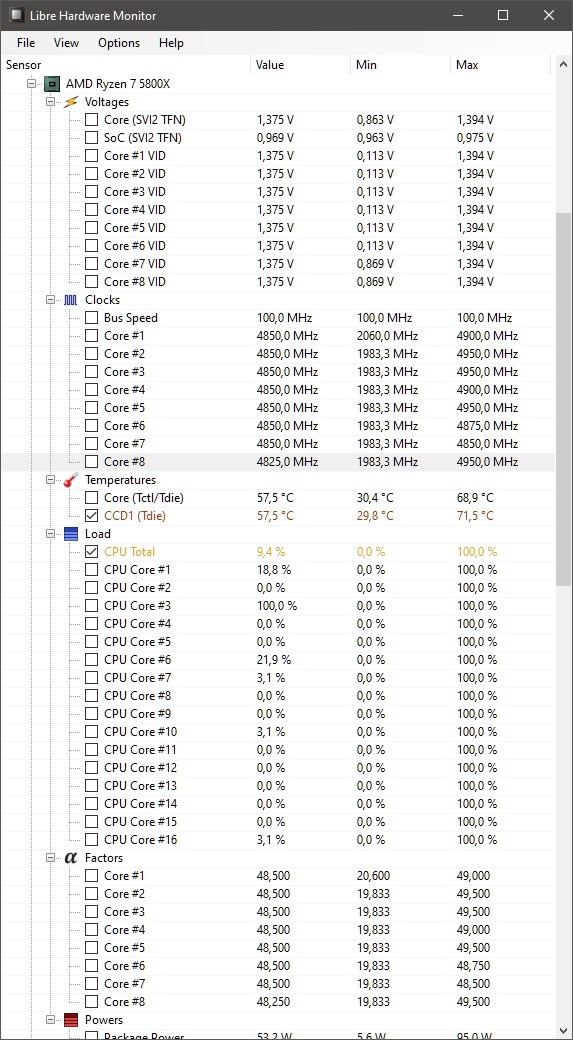573x1040 pixels.
Task: Click the Temperatures thermometer icon
Action: pos(71,480)
